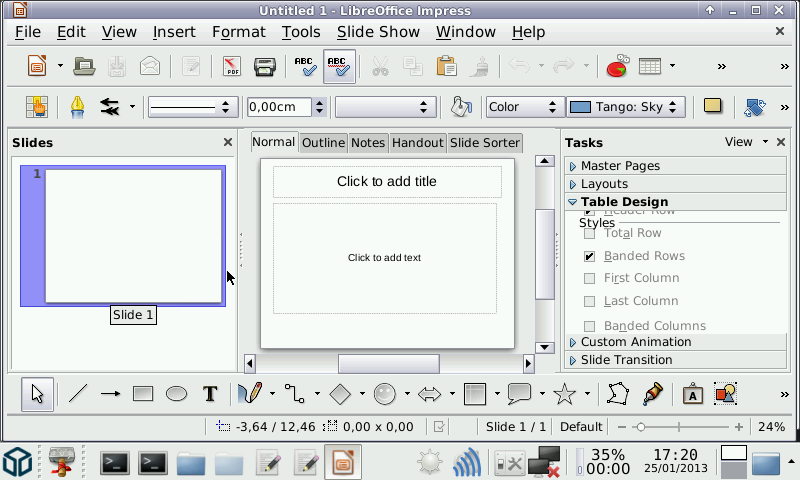
Task: Toggle AutoSpellcheck icon
Action: point(339,67)
